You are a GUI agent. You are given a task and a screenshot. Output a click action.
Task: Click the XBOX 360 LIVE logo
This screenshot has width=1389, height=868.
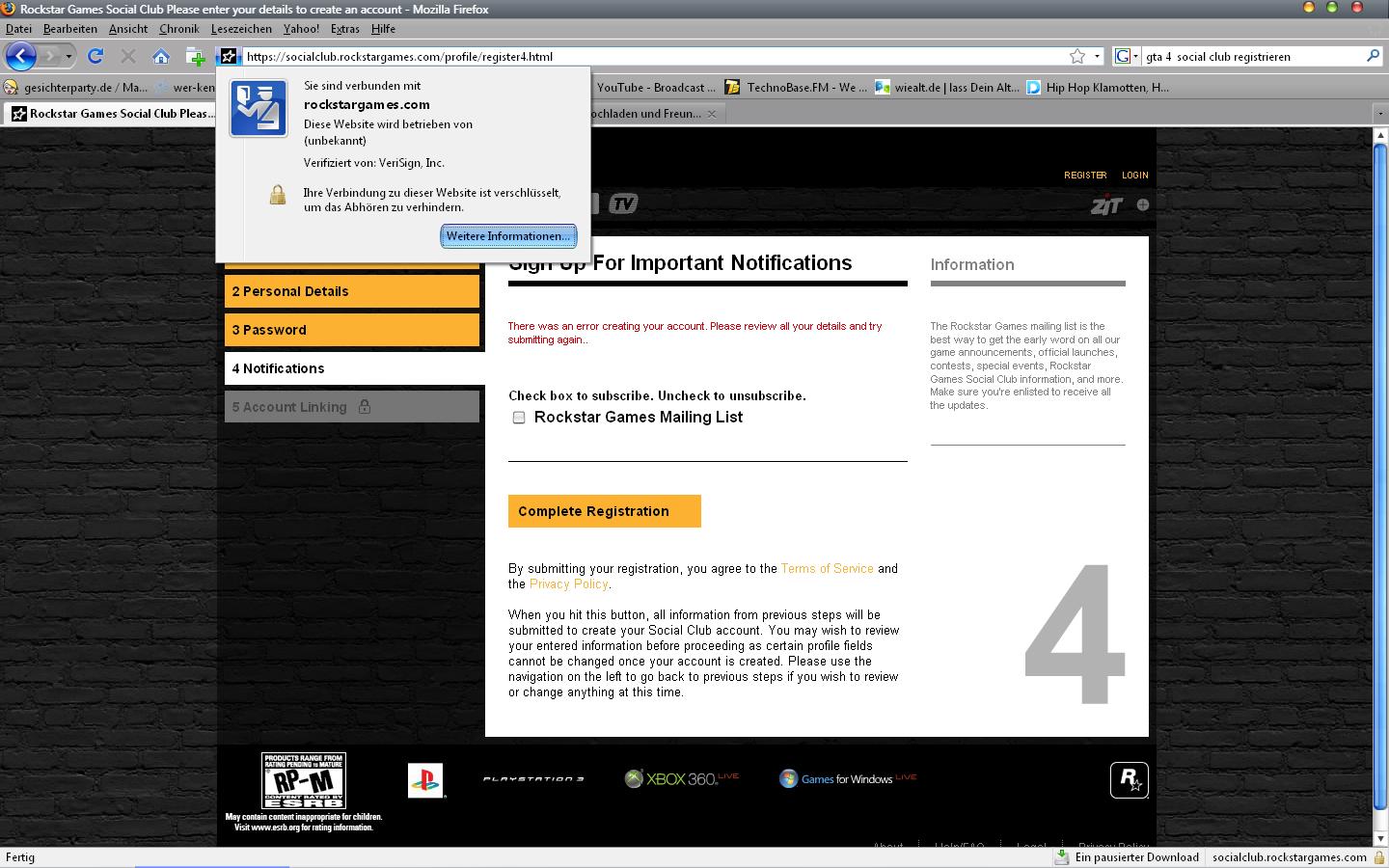(x=681, y=778)
